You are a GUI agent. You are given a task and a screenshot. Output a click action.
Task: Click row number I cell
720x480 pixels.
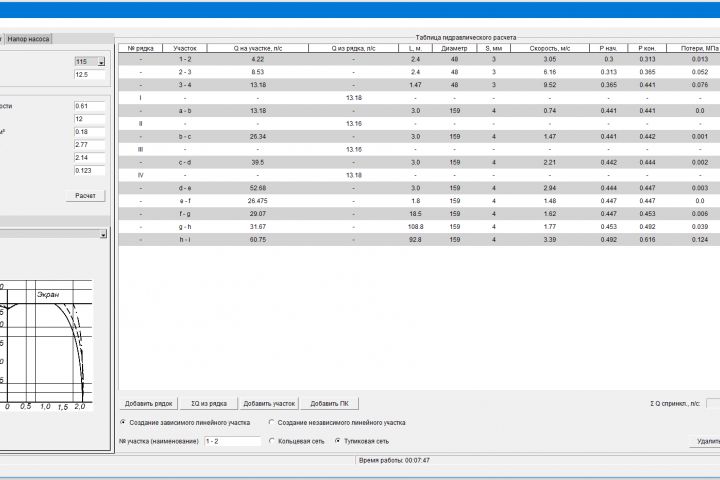coord(141,98)
